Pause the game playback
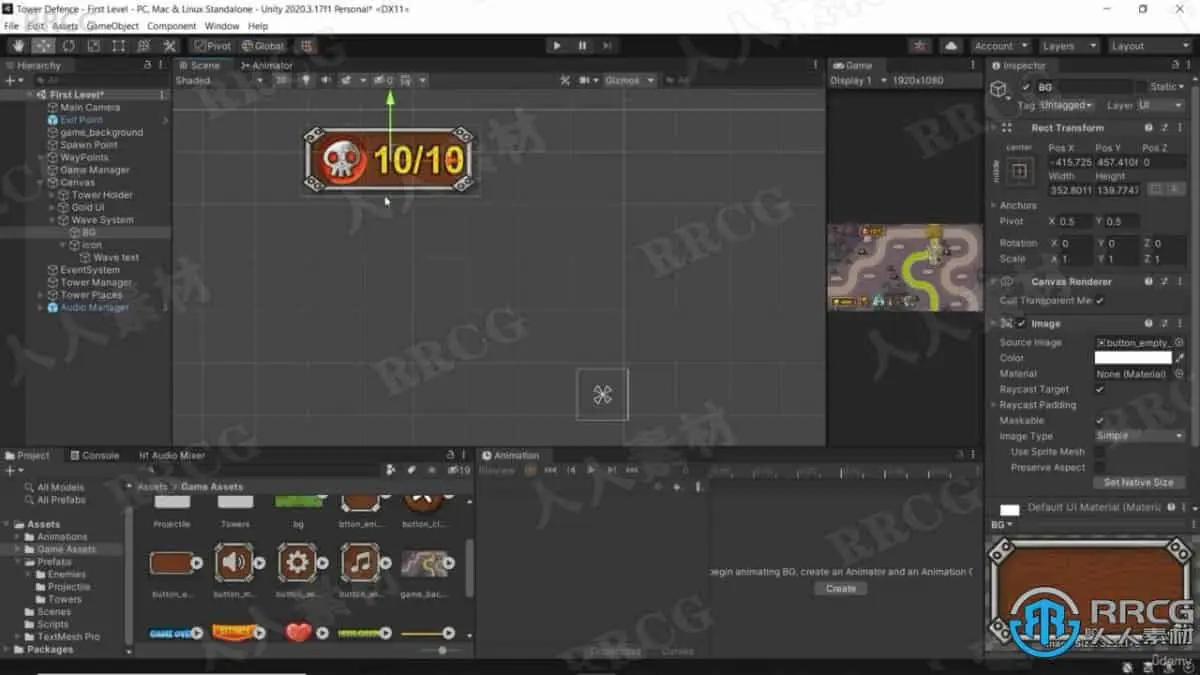 click(x=582, y=45)
